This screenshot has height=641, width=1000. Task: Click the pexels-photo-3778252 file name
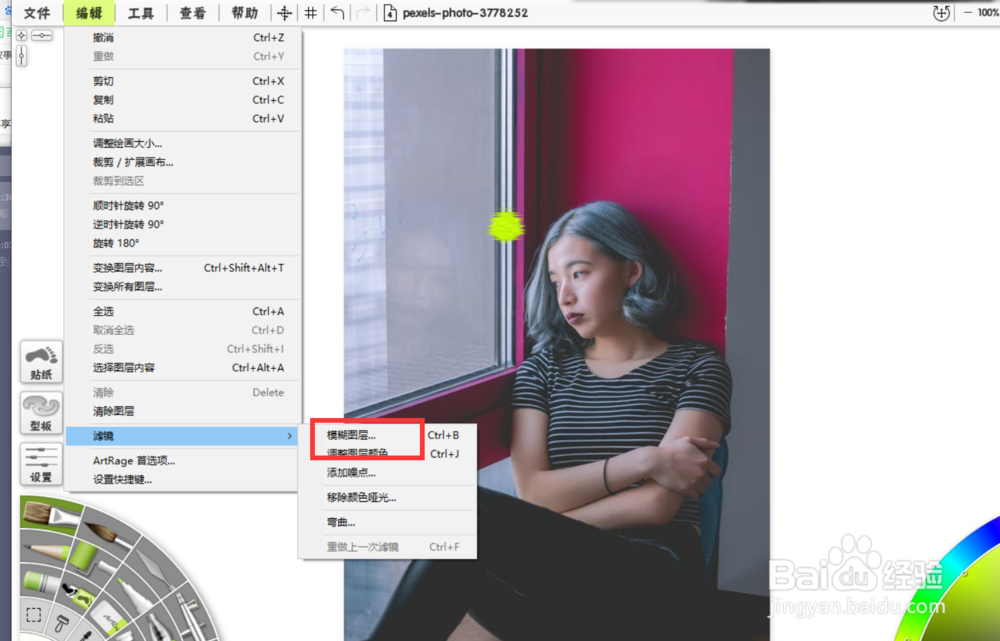[x=466, y=13]
